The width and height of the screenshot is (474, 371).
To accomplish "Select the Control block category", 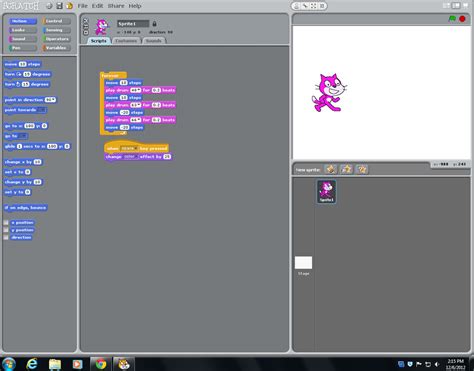I will (56, 21).
